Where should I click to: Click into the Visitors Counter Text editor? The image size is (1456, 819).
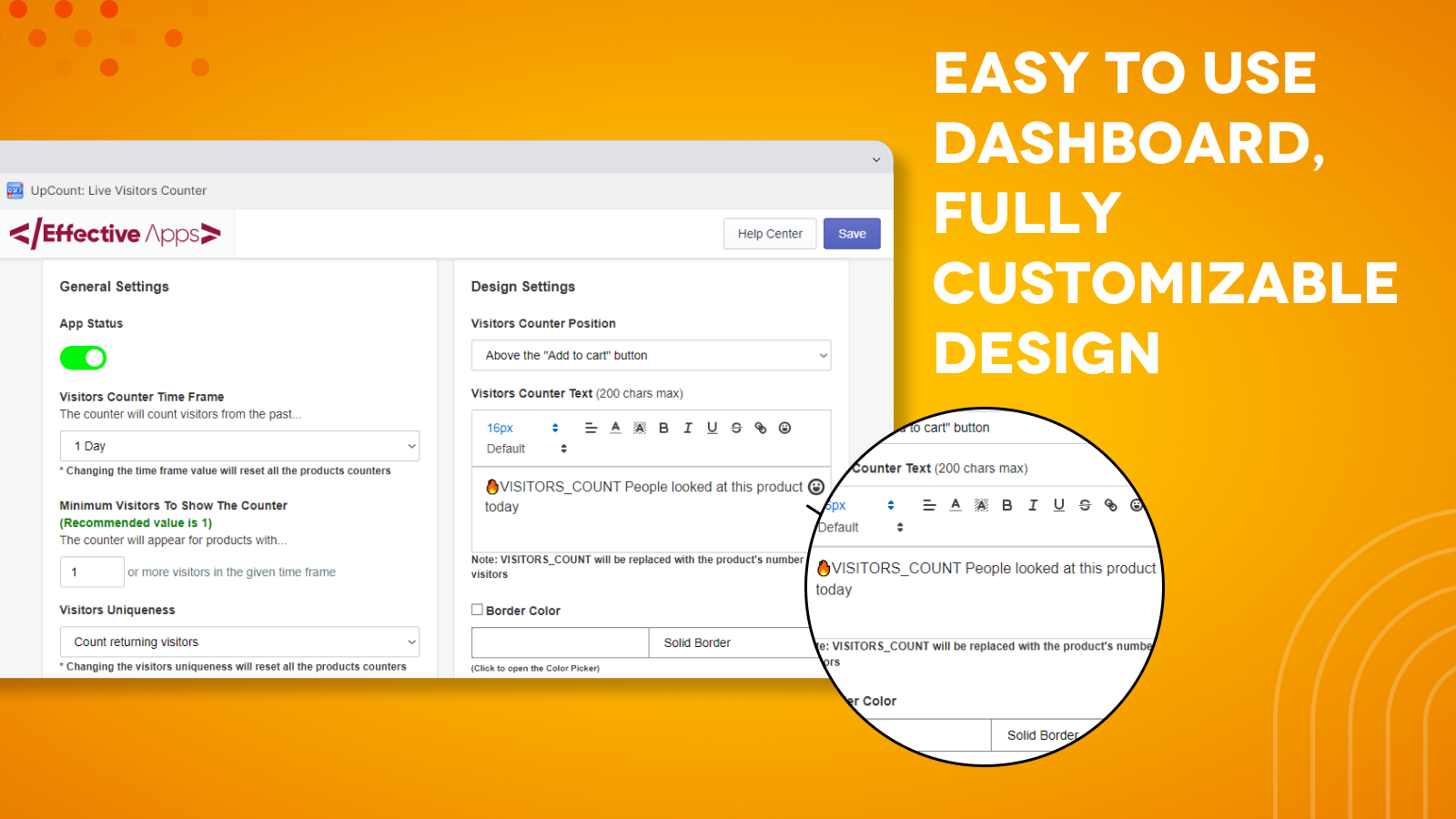(x=651, y=510)
